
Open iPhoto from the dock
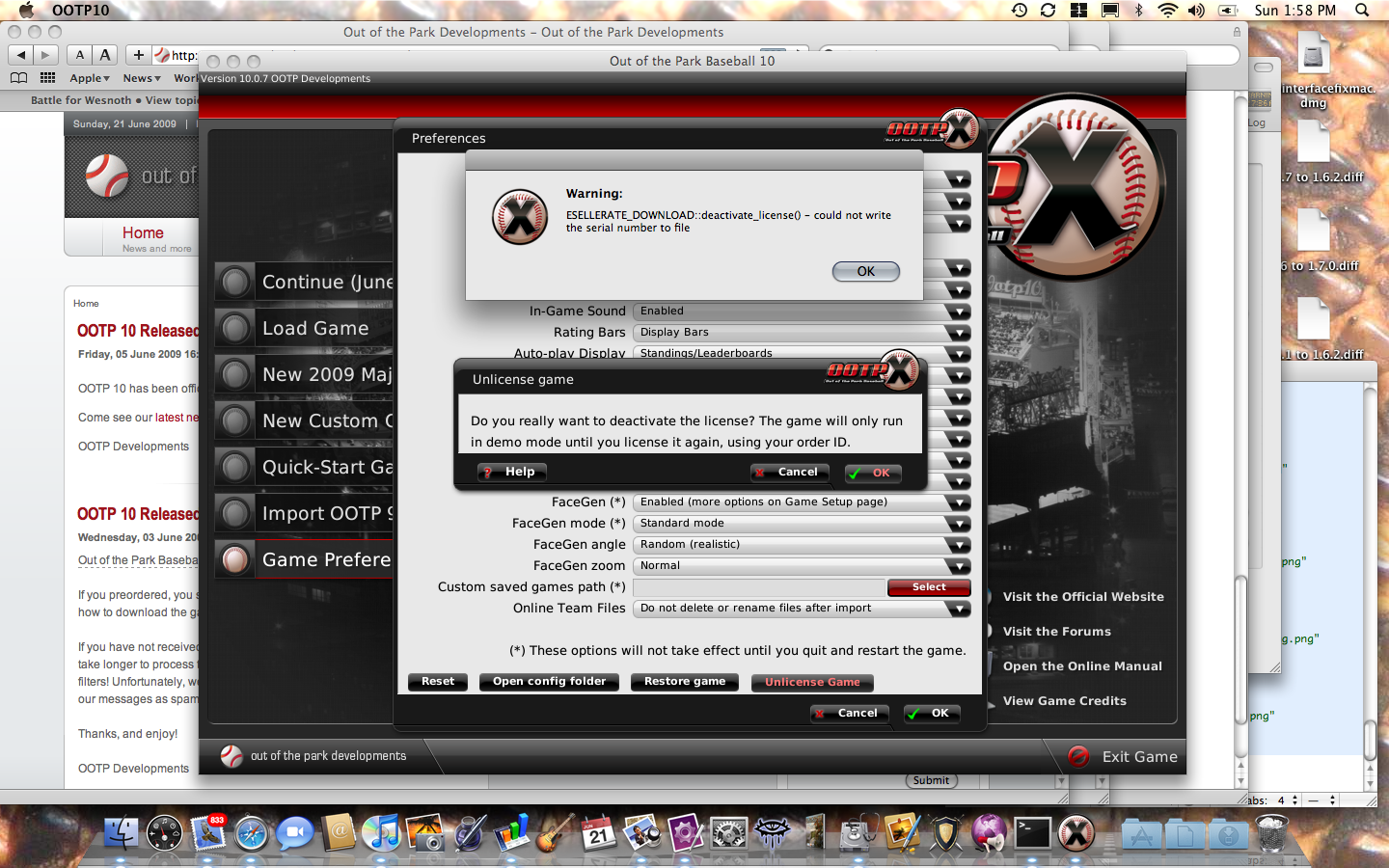tap(425, 831)
